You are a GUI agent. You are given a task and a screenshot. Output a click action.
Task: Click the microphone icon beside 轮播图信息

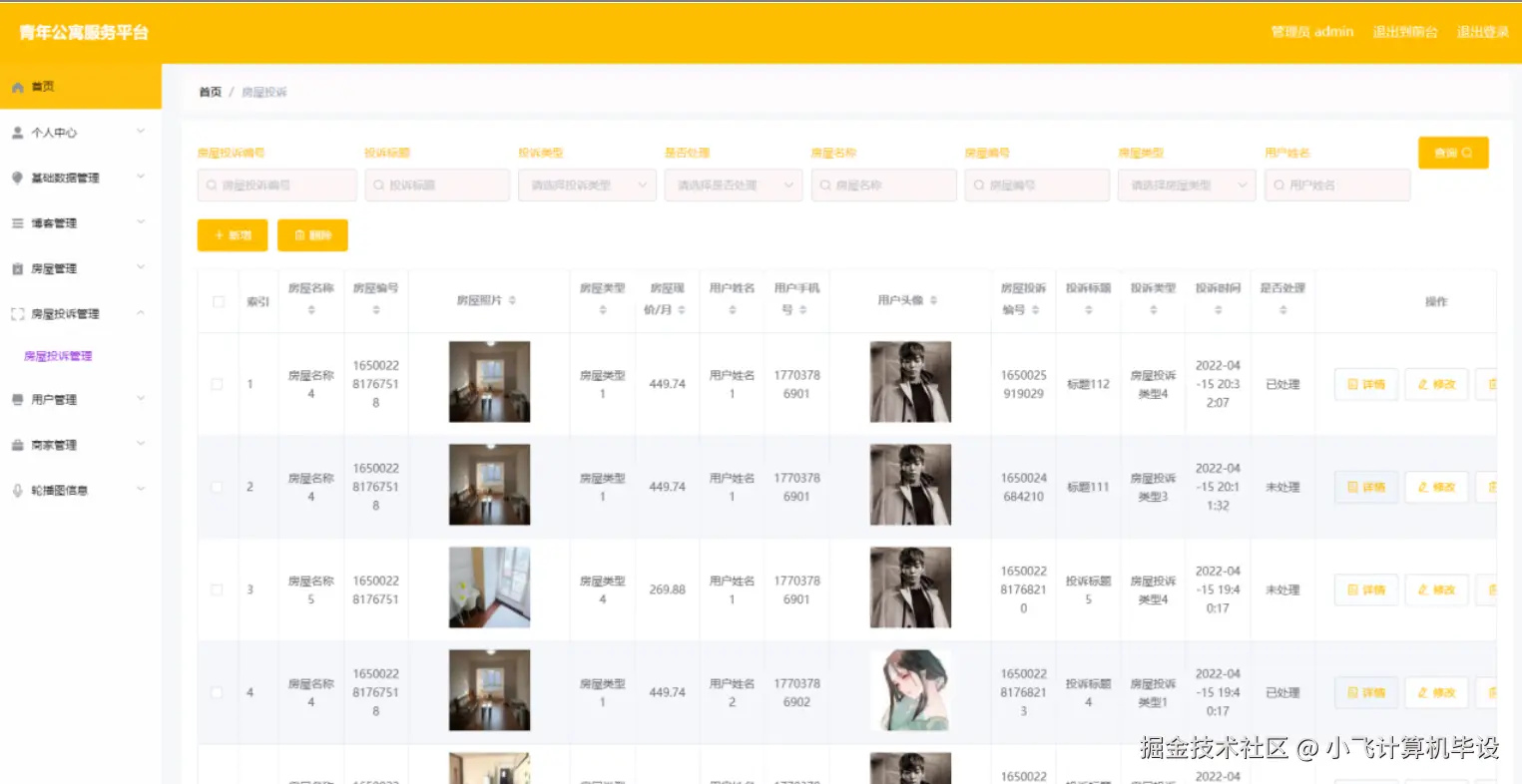17,491
